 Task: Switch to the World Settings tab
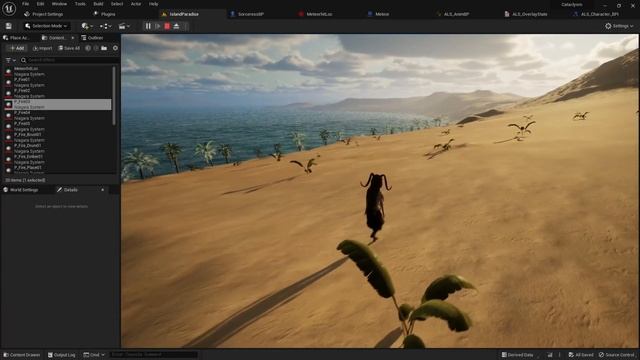21,190
